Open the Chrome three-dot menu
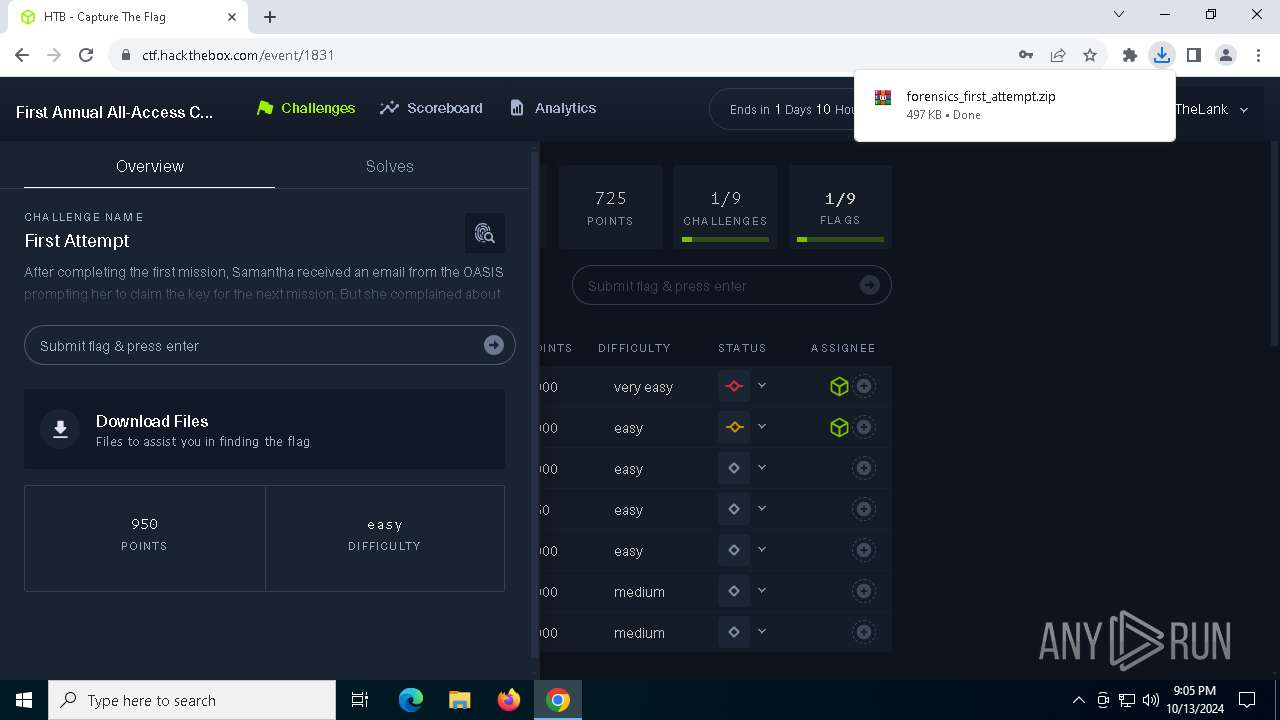 (x=1258, y=55)
